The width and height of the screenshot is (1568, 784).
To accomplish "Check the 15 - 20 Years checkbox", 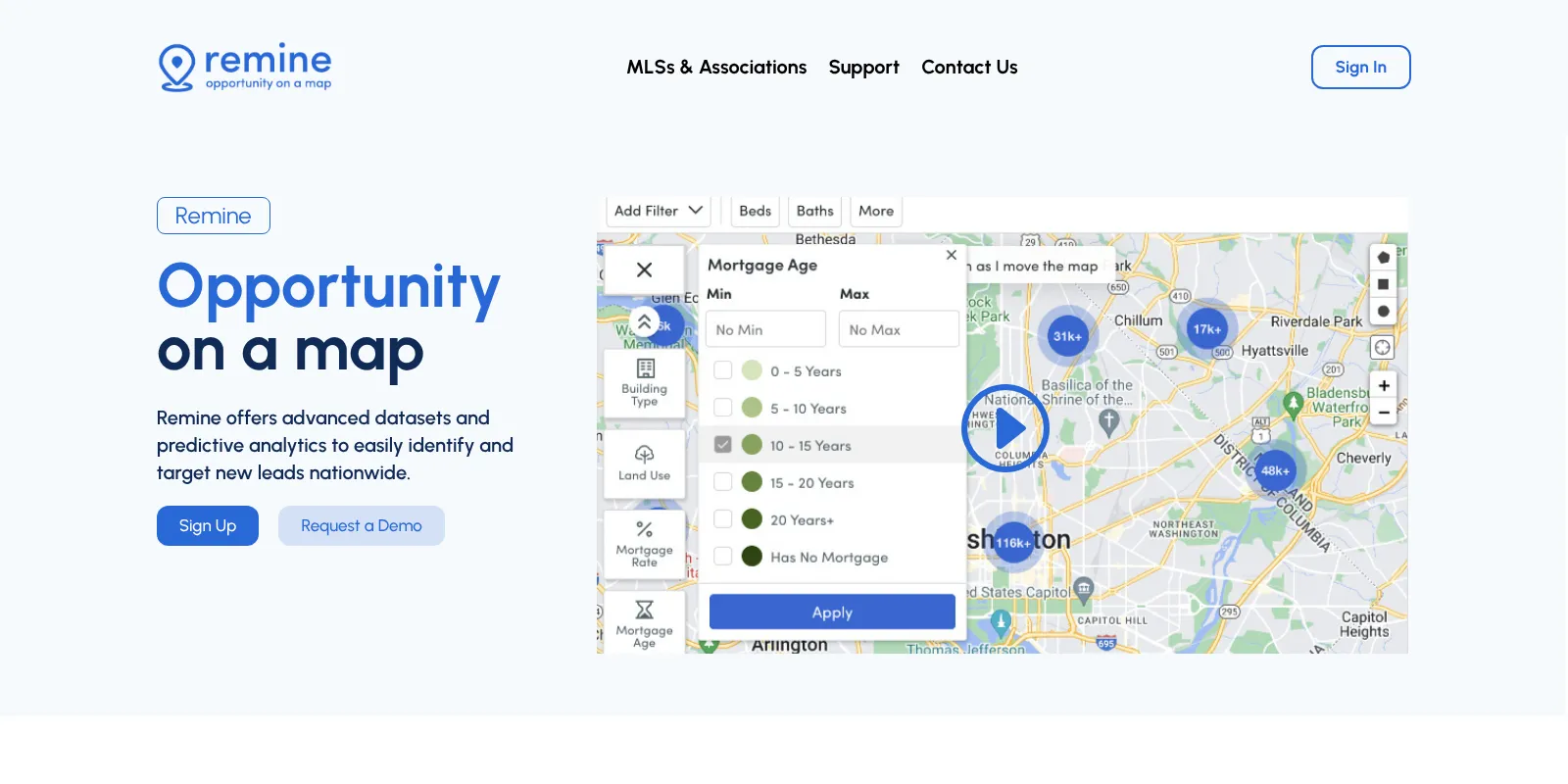I will tap(723, 482).
